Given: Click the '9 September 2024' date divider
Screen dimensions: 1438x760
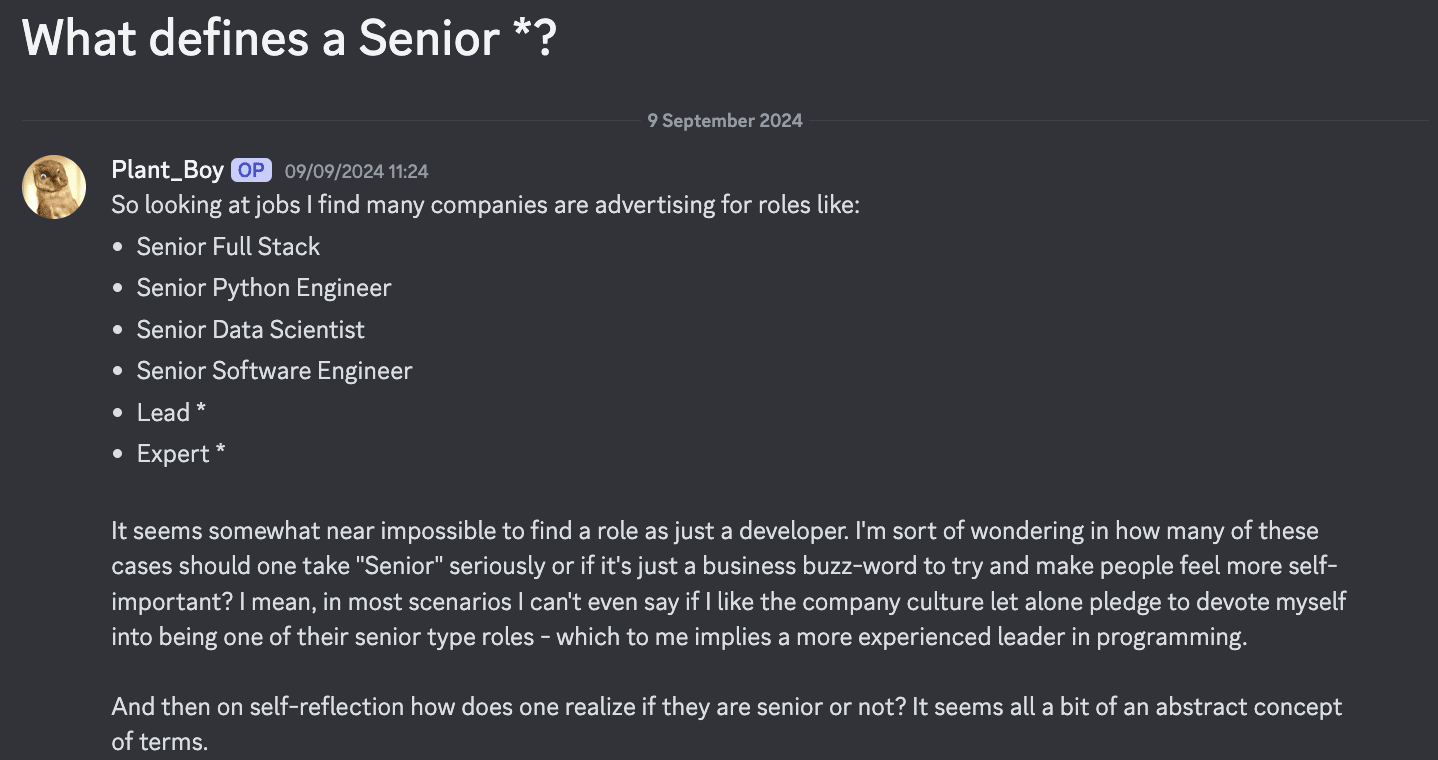Looking at the screenshot, I should tap(725, 120).
